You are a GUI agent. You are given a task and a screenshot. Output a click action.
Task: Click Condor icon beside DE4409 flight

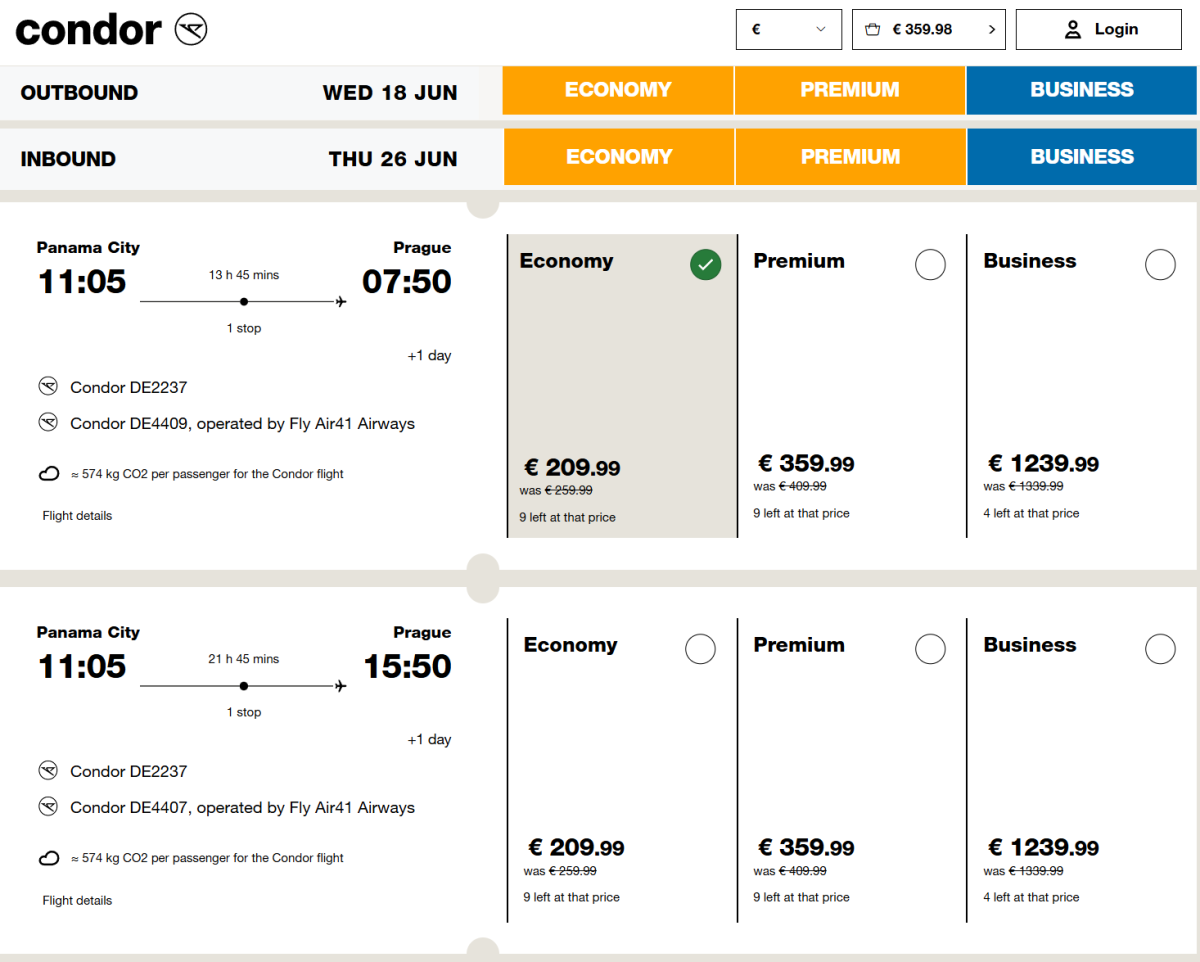click(48, 423)
